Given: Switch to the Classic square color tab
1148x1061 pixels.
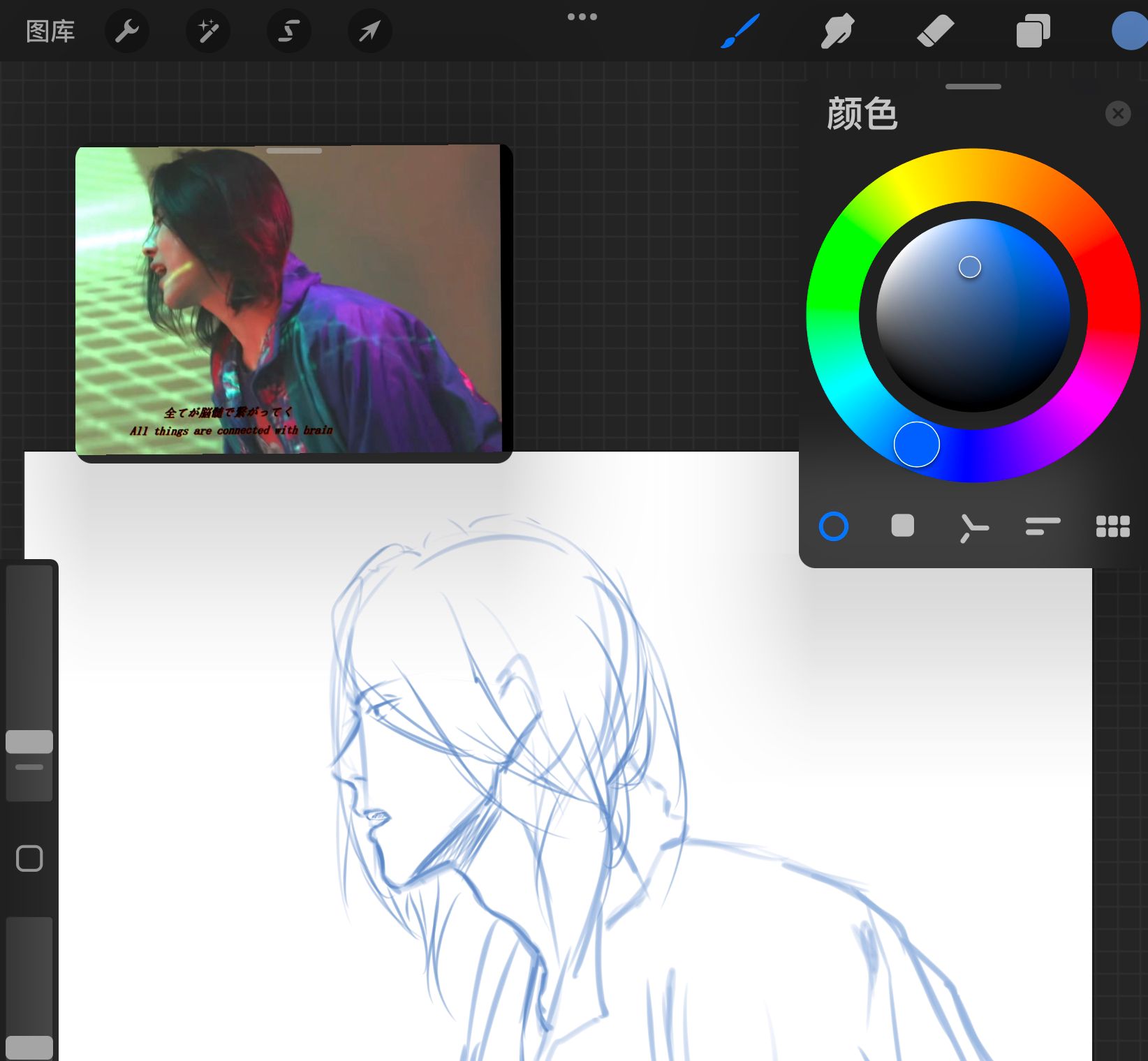Looking at the screenshot, I should (902, 526).
